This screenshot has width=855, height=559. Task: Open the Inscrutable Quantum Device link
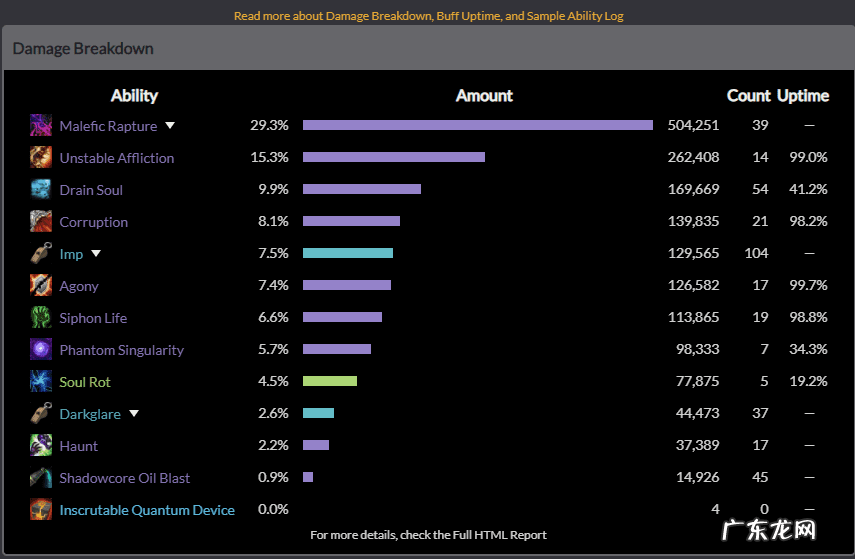(x=147, y=510)
